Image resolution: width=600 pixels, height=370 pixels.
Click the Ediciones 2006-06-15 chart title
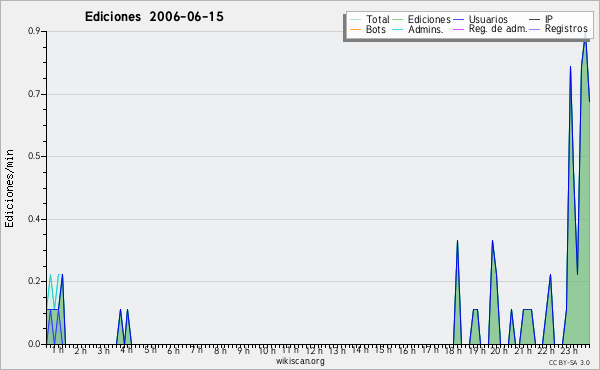[x=154, y=17]
